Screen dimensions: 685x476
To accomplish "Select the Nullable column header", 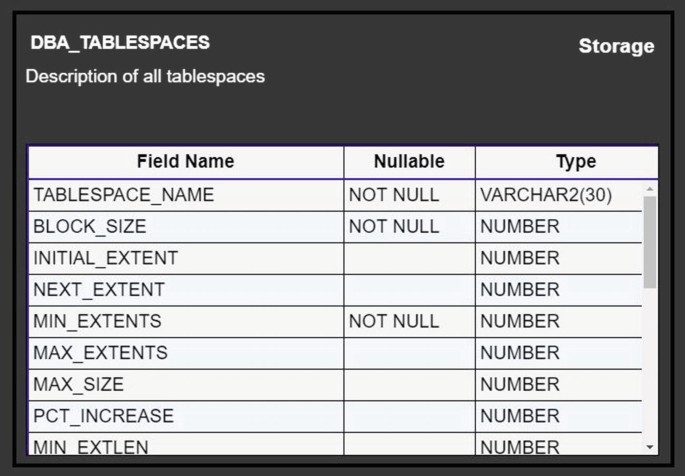I will [x=409, y=162].
